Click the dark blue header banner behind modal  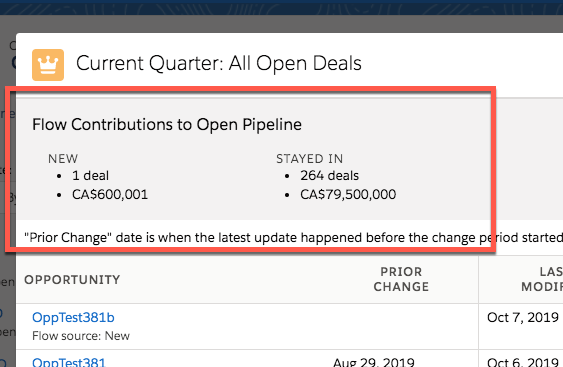(282, 7)
